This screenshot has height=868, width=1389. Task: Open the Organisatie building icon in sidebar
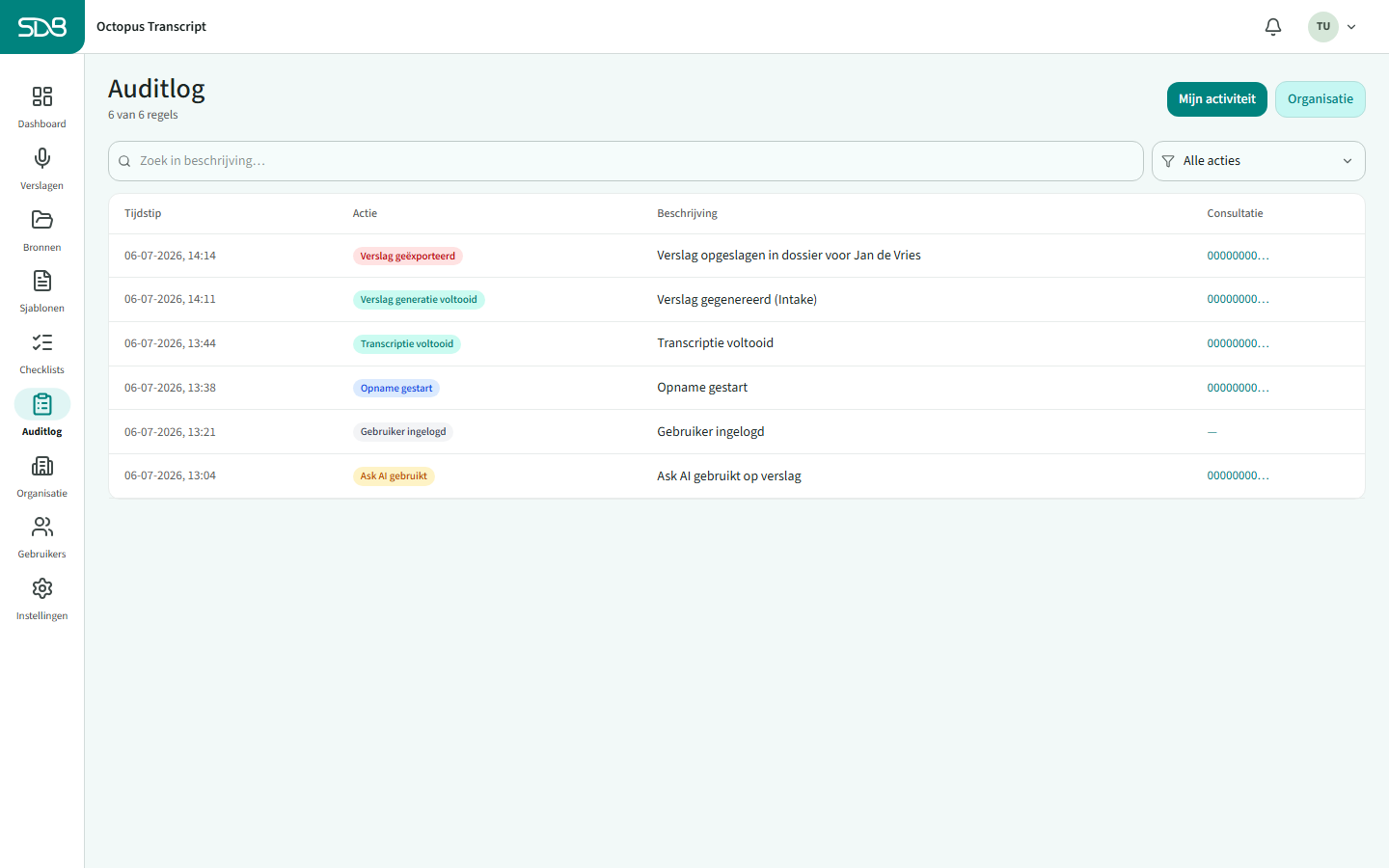pos(42,466)
